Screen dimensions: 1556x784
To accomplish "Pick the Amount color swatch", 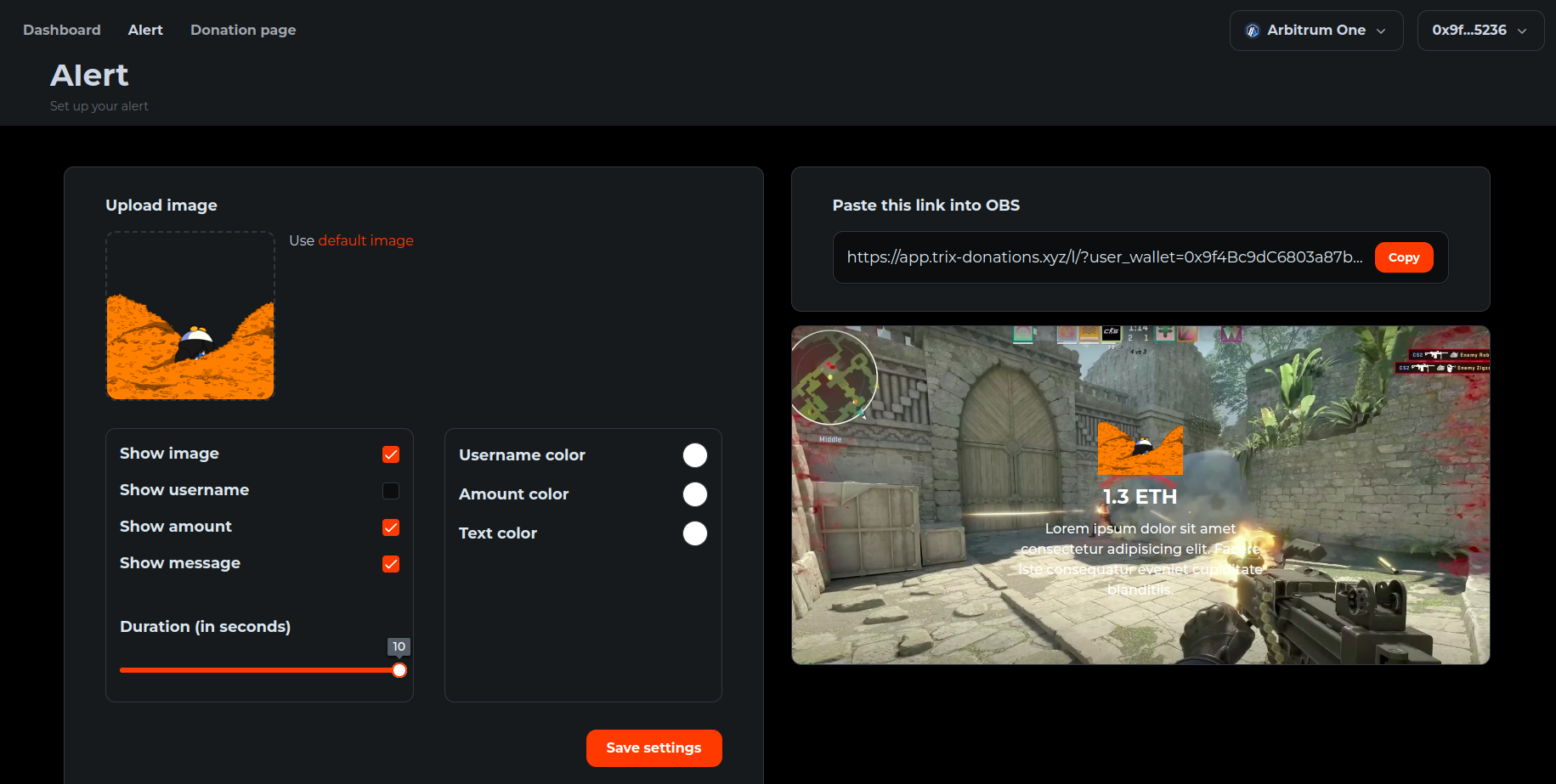I will click(x=695, y=494).
